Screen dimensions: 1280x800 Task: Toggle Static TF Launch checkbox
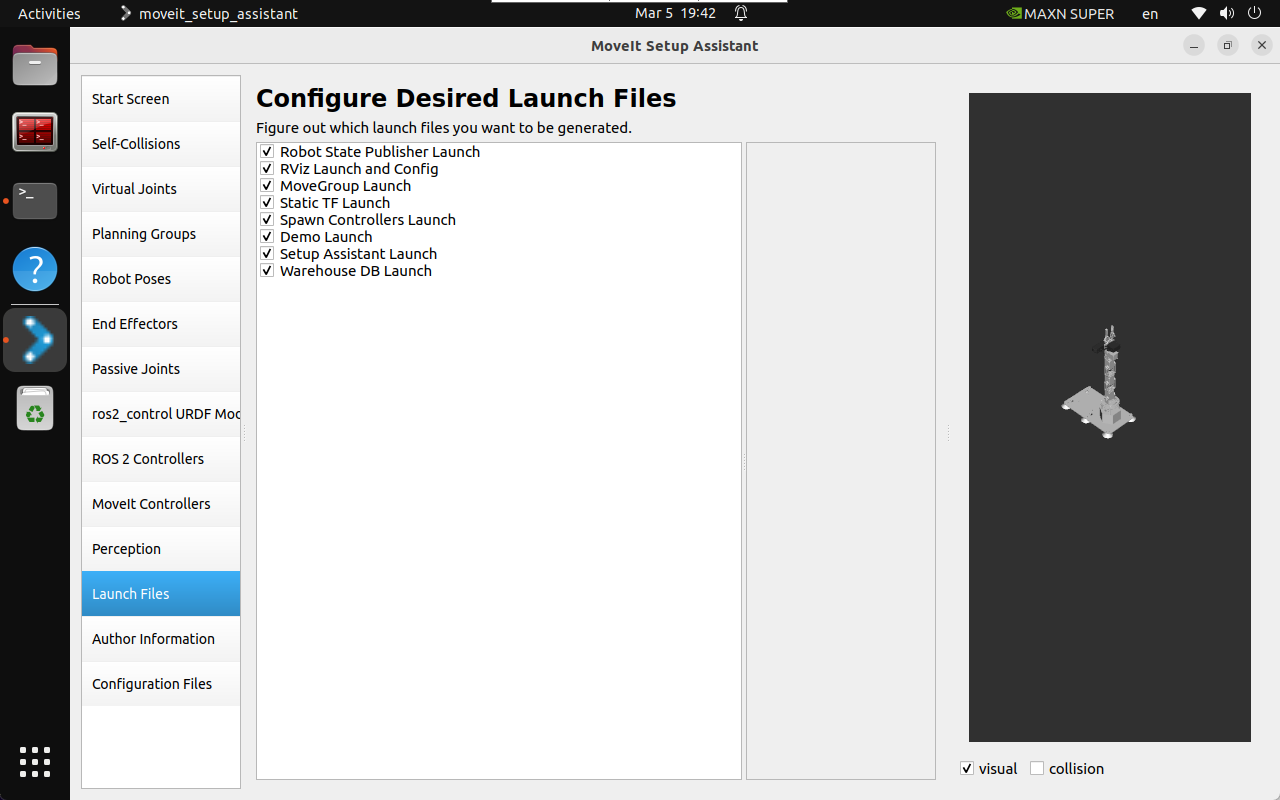click(267, 203)
